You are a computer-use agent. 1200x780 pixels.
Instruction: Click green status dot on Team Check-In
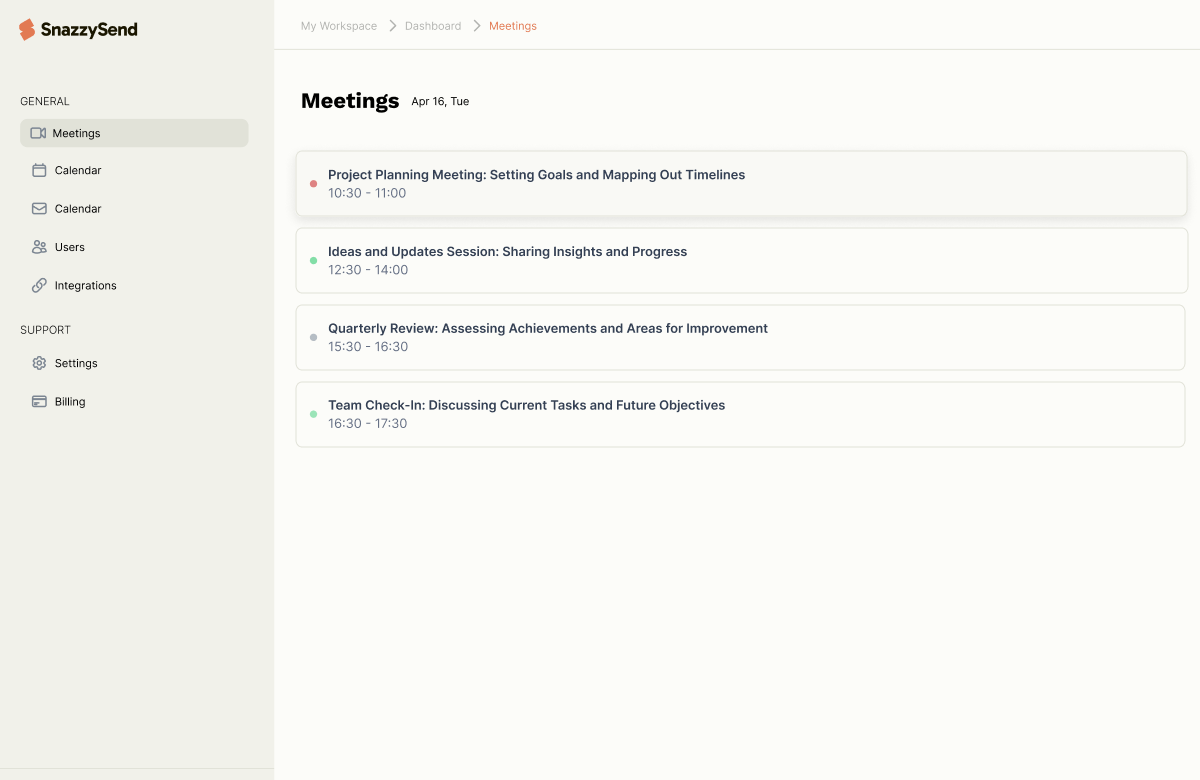click(313, 414)
